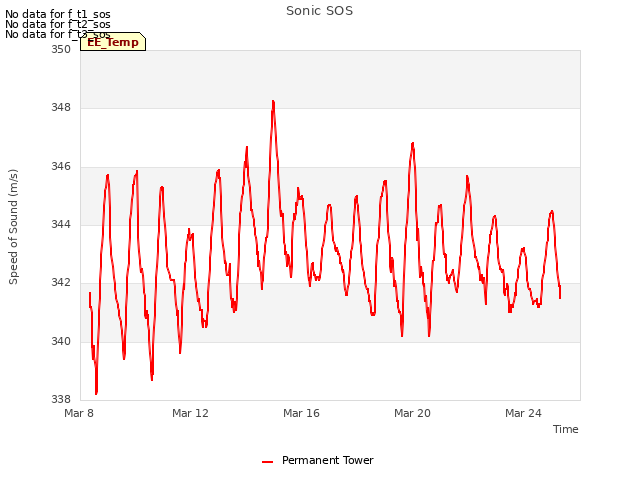Viewport: 640px width, 480px height.
Task: Click the 344 y-axis tick label
Action: pos(61,224)
